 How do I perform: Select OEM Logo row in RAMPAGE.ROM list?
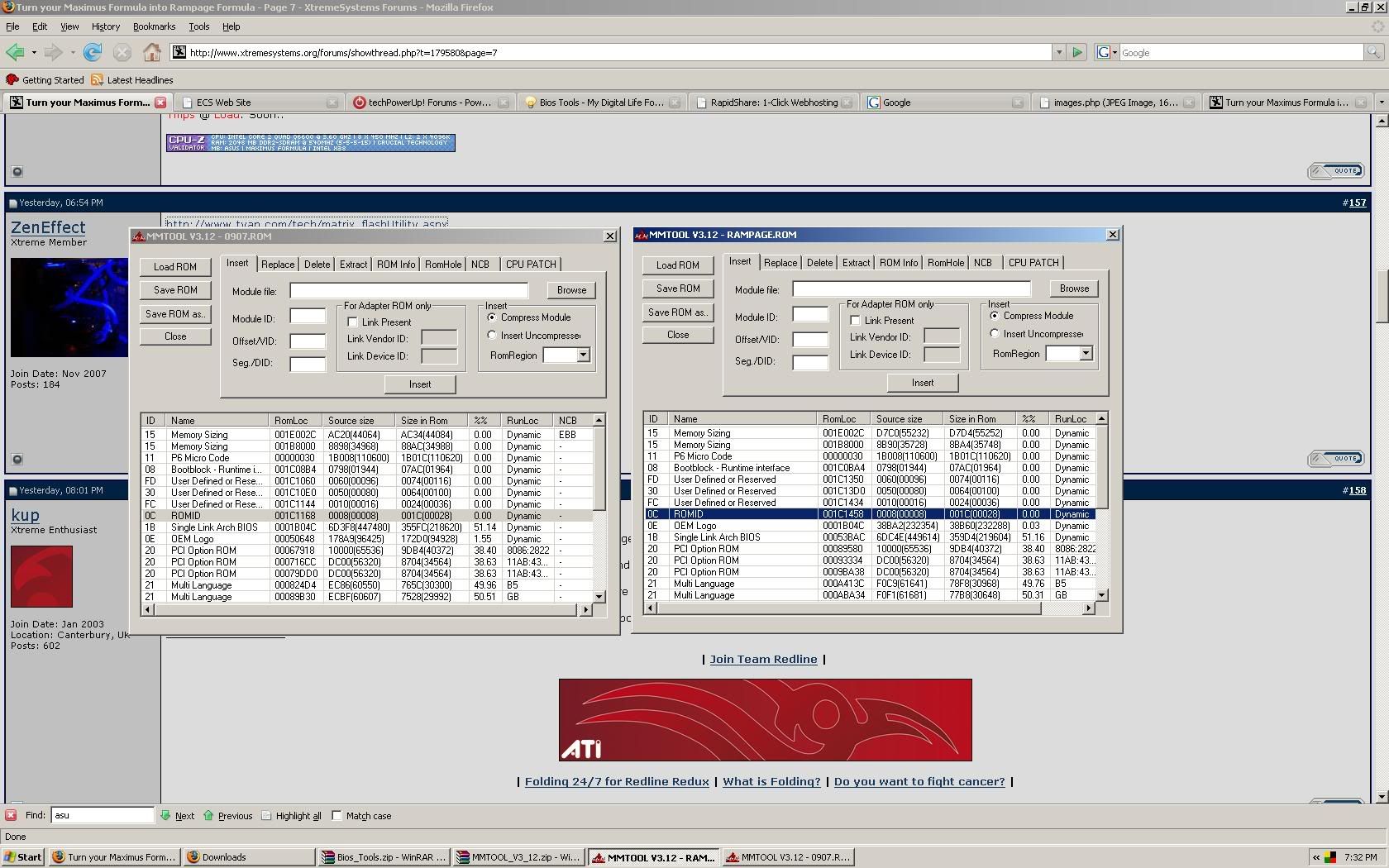[869, 526]
